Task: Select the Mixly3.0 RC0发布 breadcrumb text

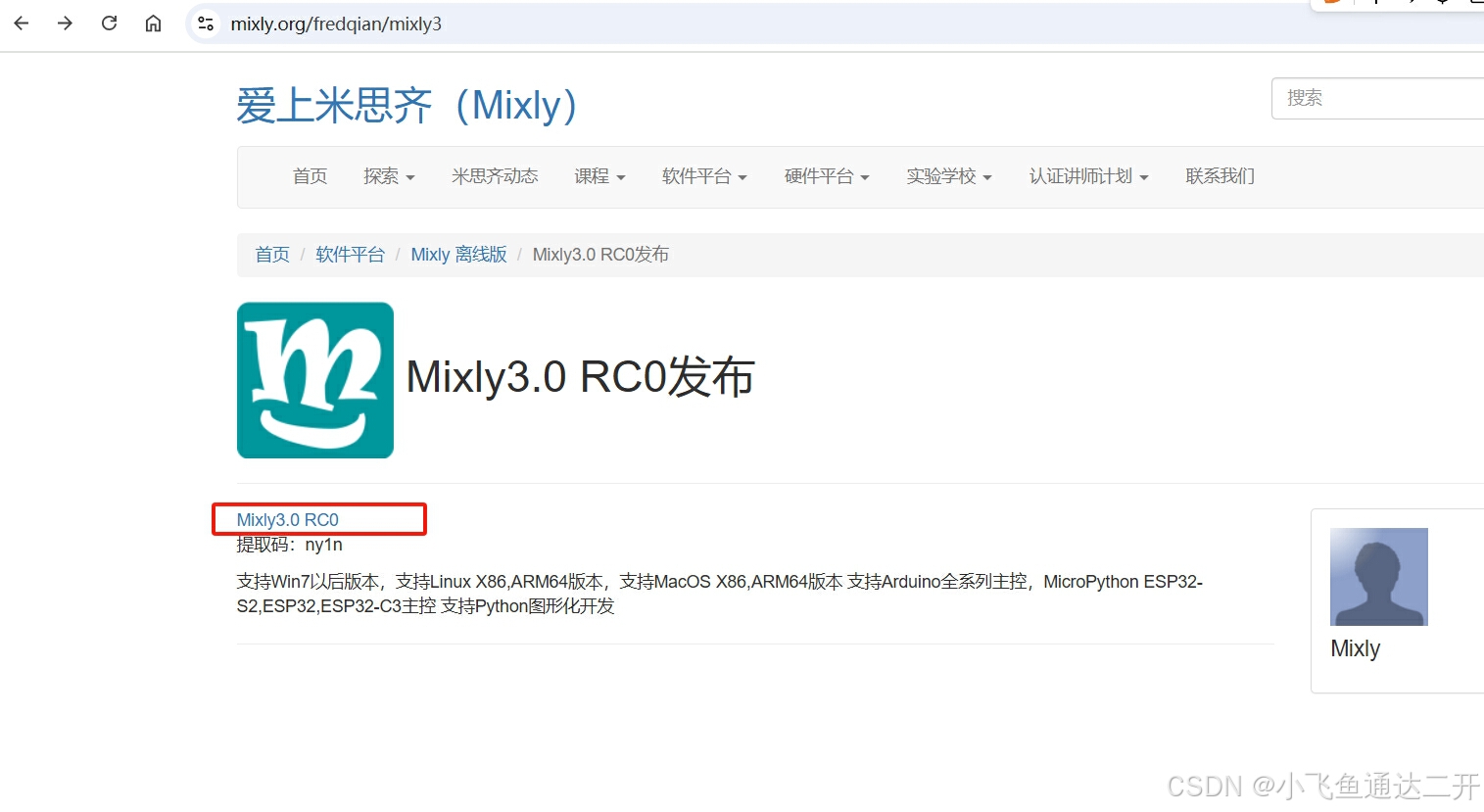Action: click(x=600, y=255)
